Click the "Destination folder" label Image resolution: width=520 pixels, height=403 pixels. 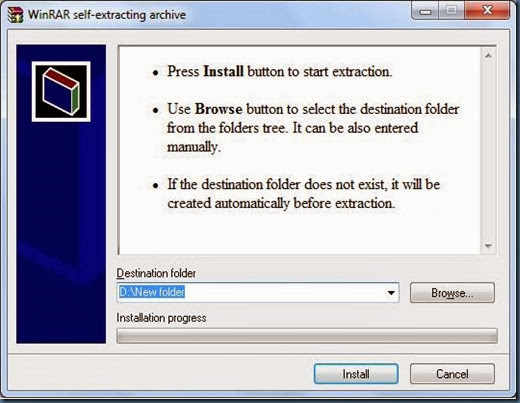click(156, 273)
